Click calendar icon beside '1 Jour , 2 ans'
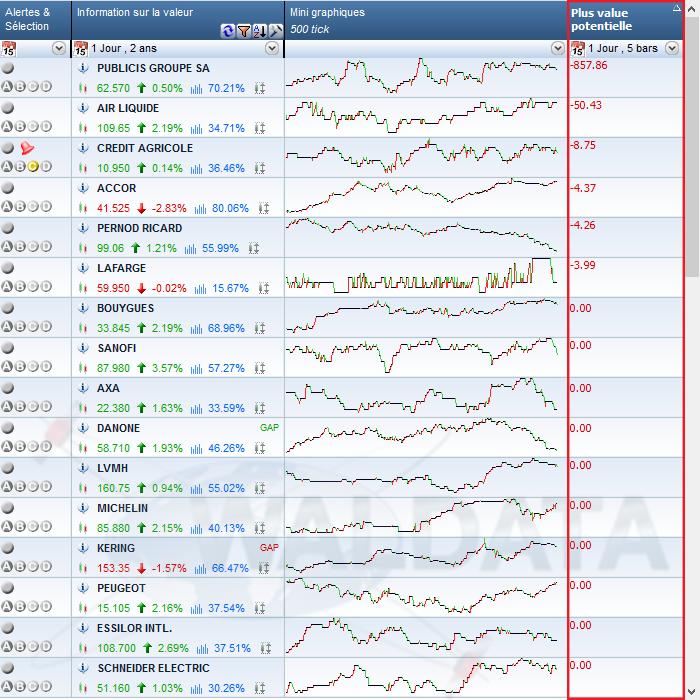Image resolution: width=700 pixels, height=700 pixels. coord(80,49)
